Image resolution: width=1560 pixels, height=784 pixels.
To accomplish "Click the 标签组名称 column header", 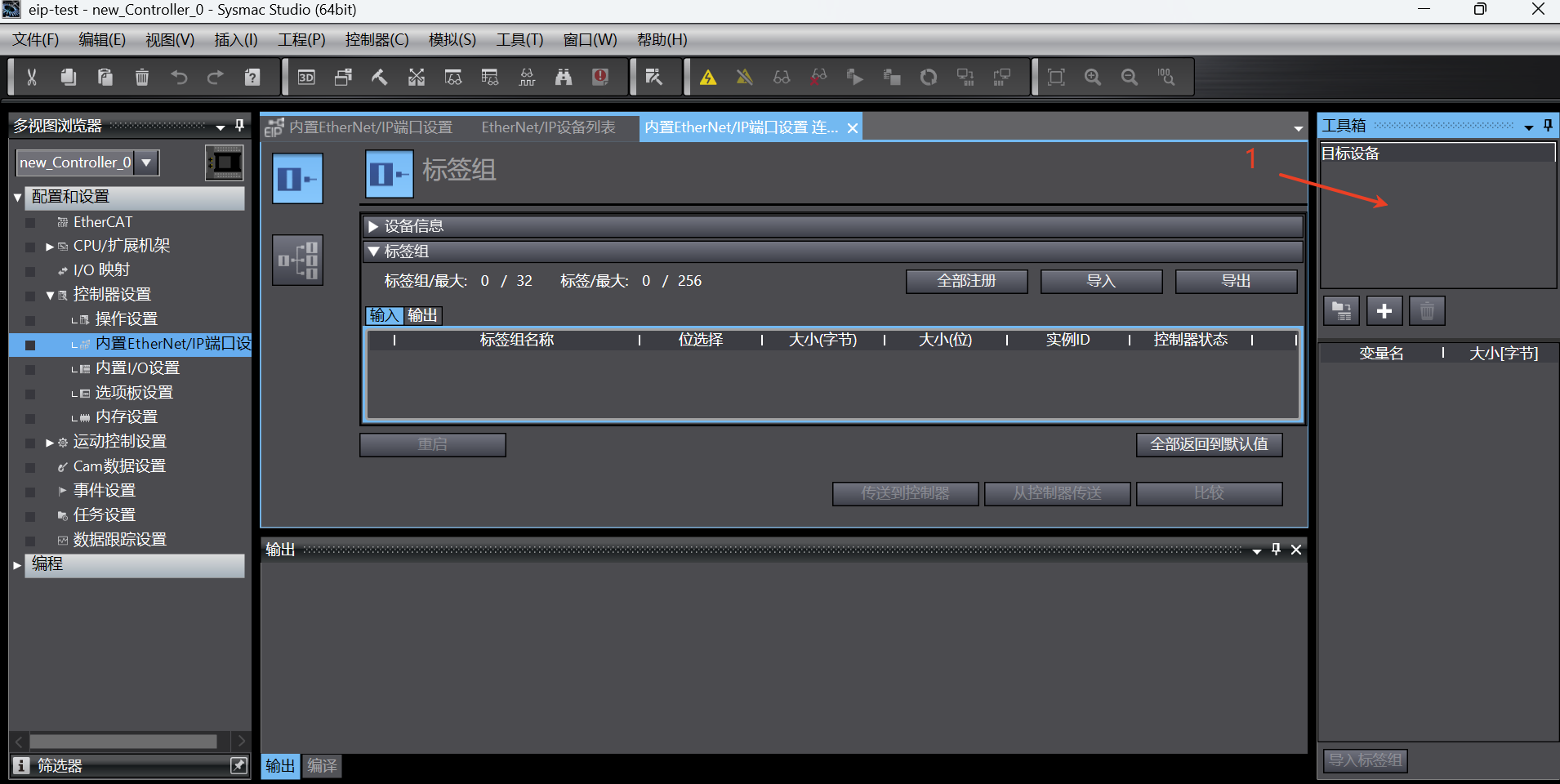I will (x=517, y=340).
